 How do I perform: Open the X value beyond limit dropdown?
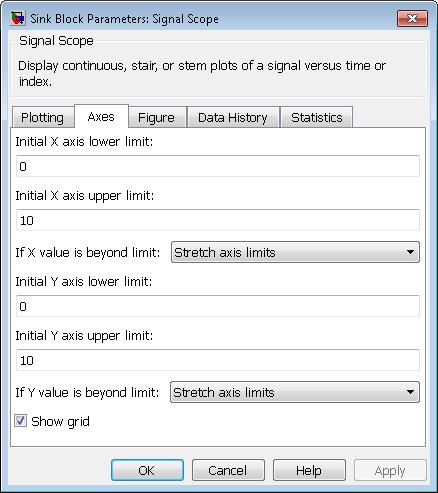(295, 252)
